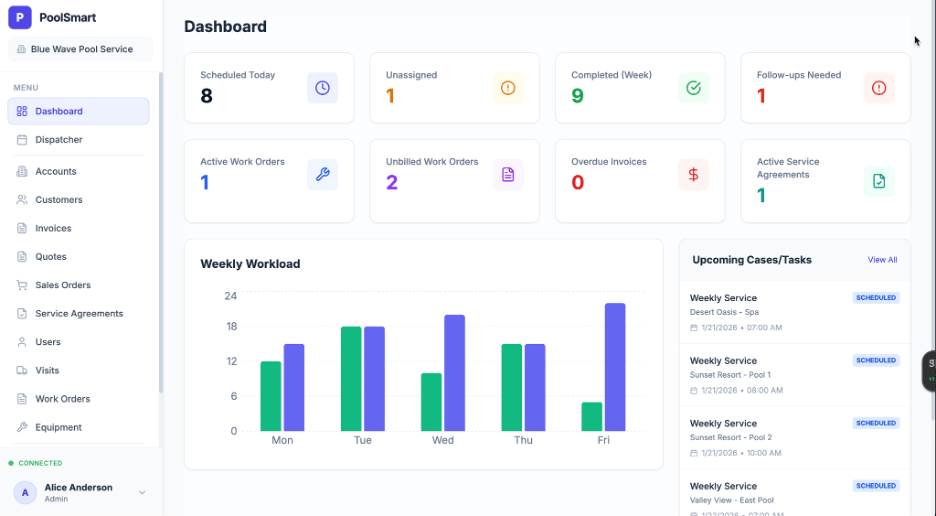
Task: Click the Follow-ups Needed alert icon
Action: coord(879,88)
